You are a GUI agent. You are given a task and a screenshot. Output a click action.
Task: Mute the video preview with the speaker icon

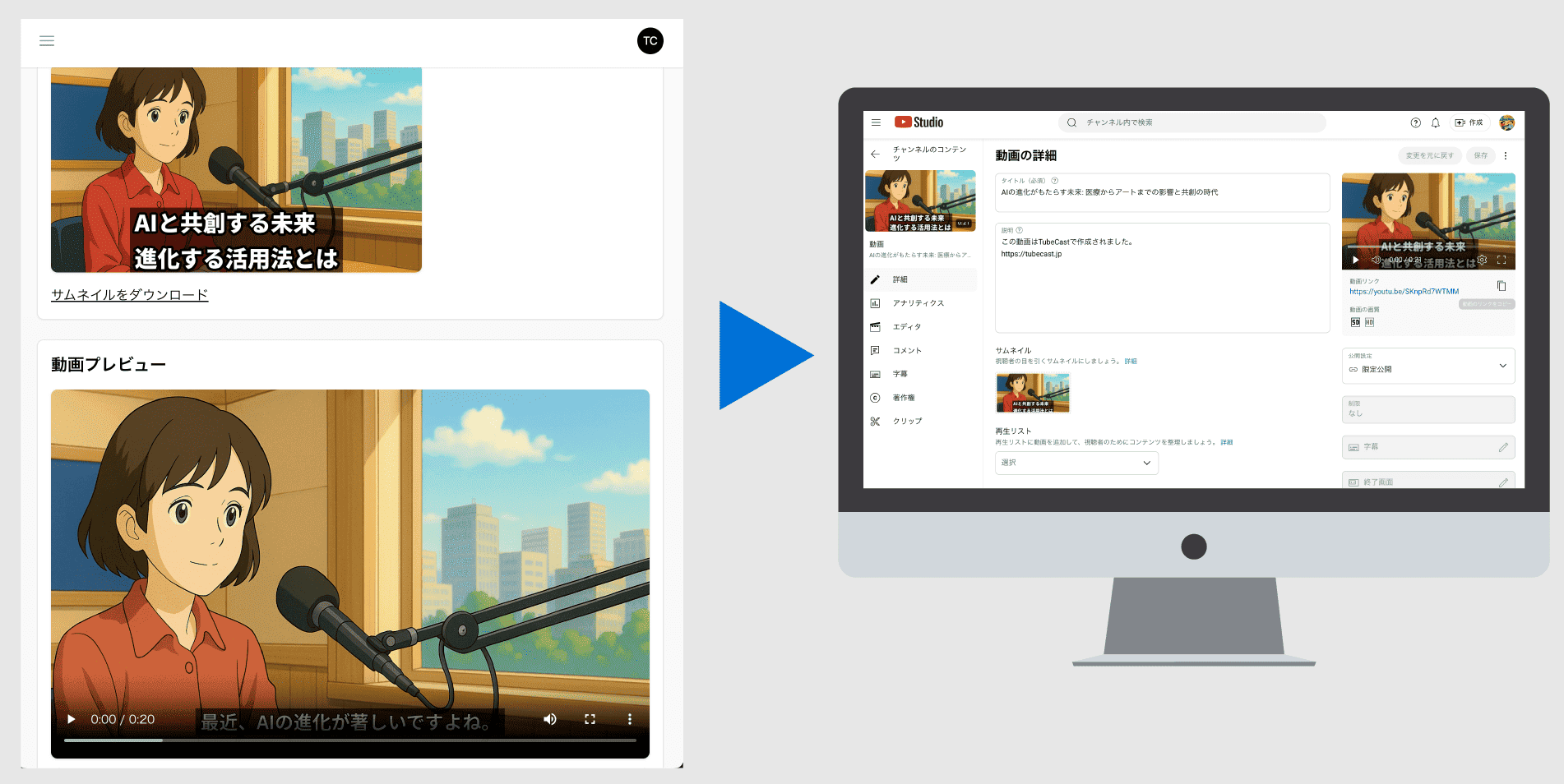tap(550, 719)
